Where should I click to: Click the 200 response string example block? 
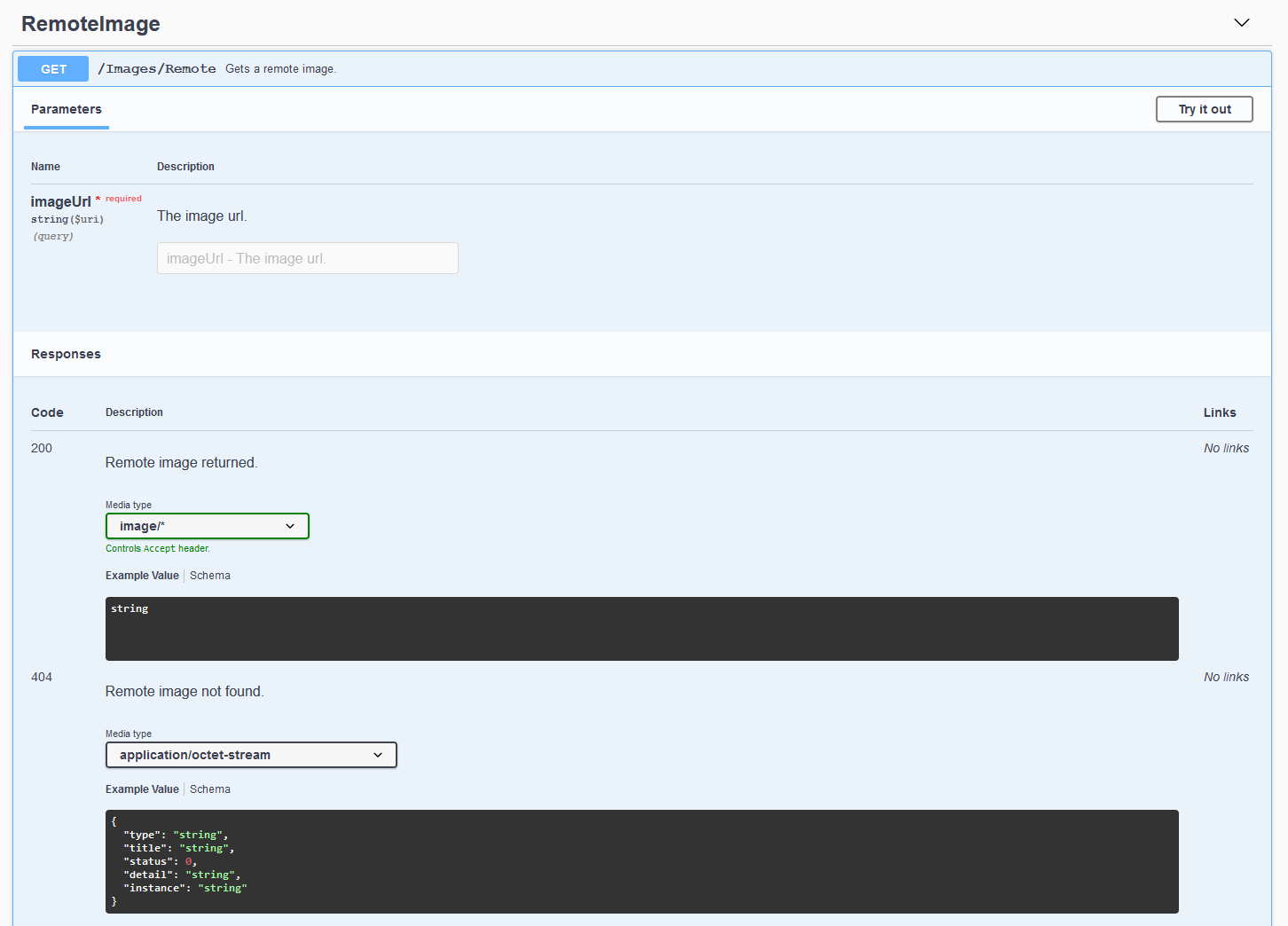641,628
